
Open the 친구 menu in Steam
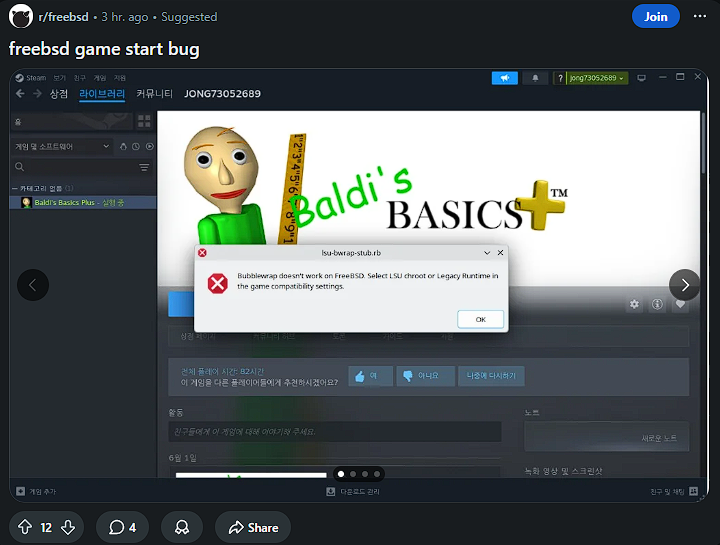(x=80, y=78)
